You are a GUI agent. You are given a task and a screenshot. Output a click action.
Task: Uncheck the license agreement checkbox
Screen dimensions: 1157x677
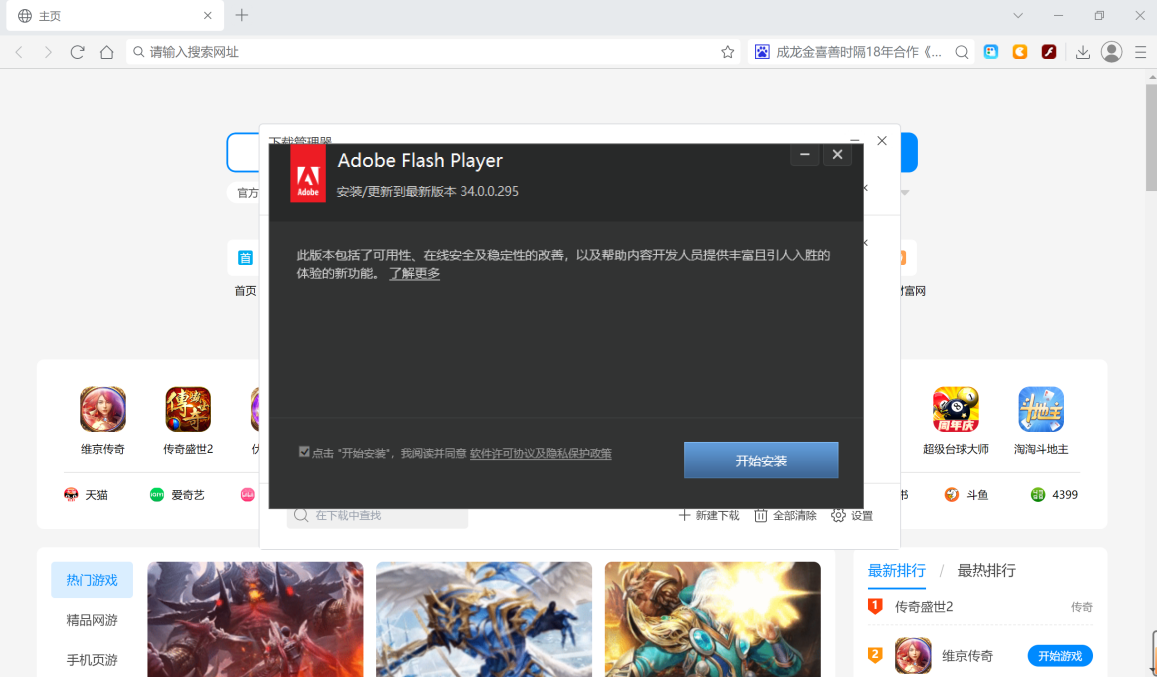[303, 452]
